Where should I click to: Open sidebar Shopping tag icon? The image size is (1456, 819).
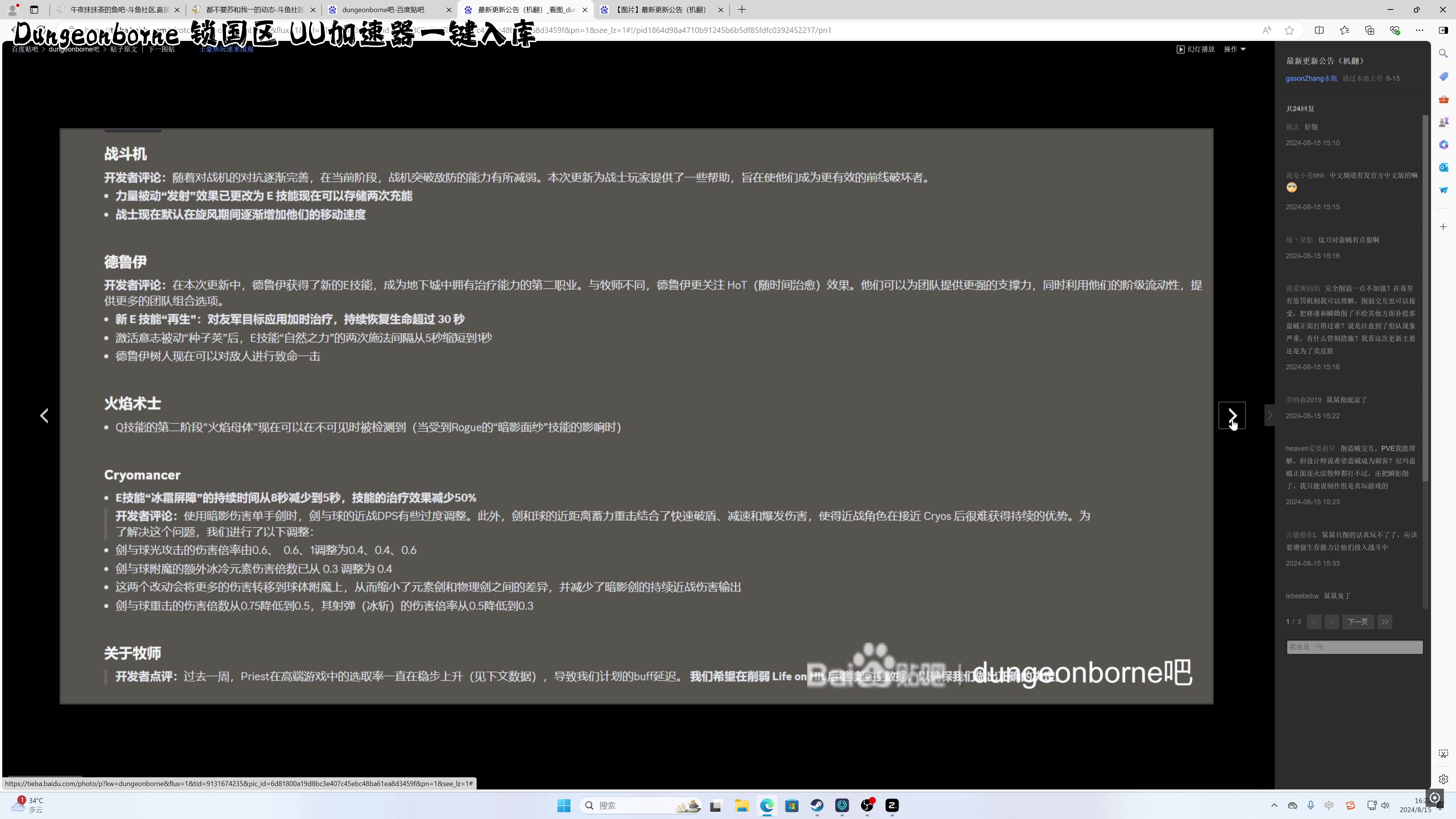click(x=1443, y=76)
